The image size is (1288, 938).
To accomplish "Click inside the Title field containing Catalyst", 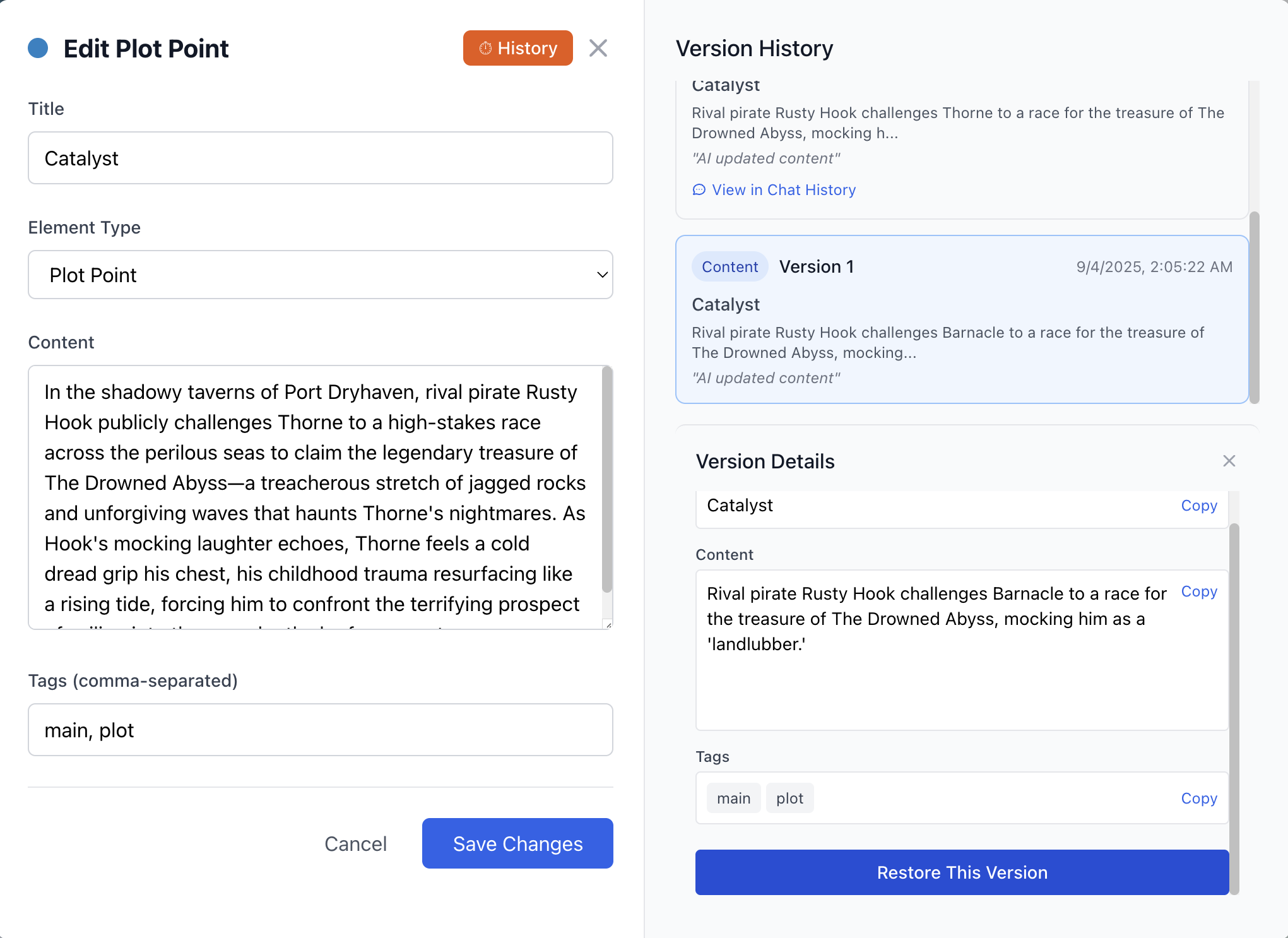I will pyautogui.click(x=320, y=158).
